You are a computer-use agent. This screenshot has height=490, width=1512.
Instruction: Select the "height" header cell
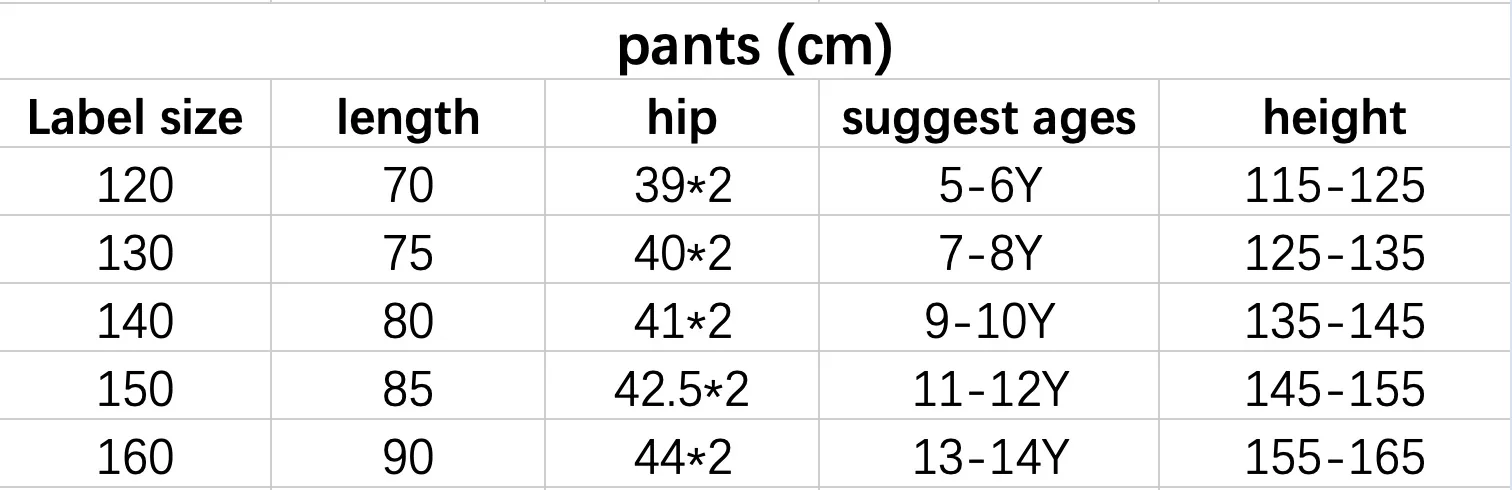1335,115
